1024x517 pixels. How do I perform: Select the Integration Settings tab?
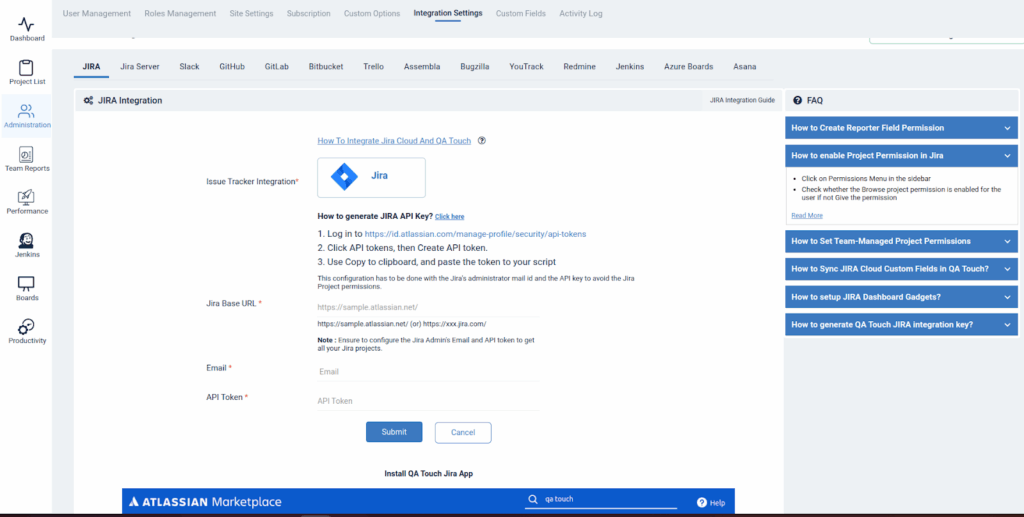click(448, 13)
